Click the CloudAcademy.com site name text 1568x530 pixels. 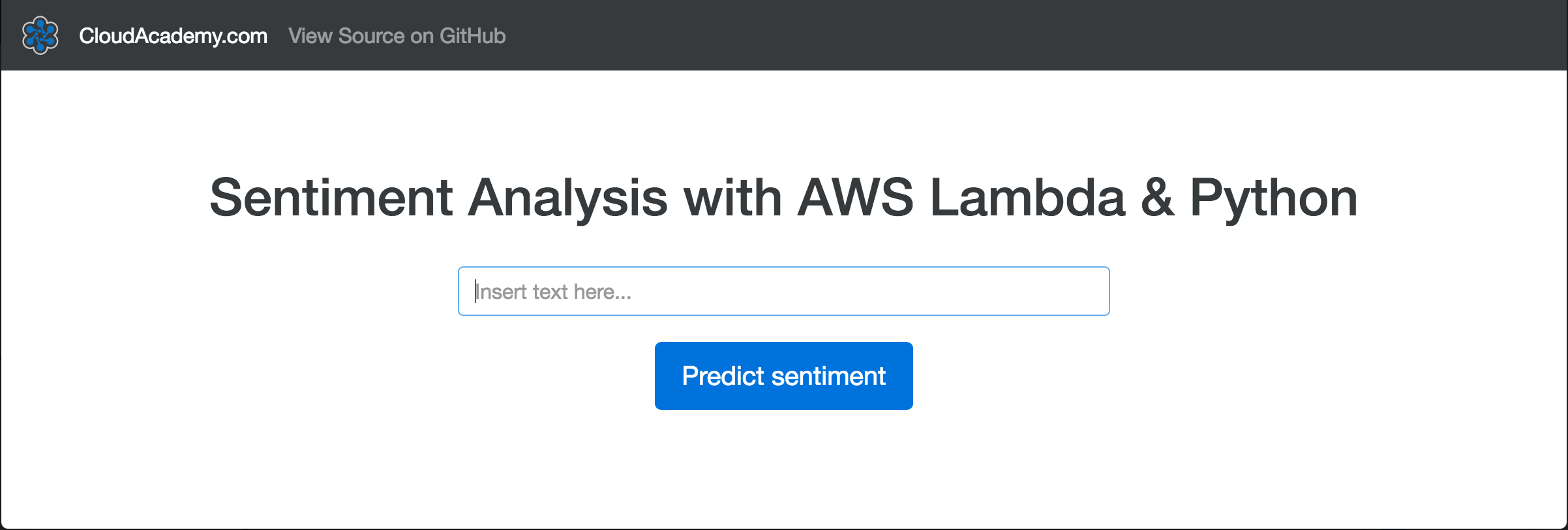[x=173, y=36]
